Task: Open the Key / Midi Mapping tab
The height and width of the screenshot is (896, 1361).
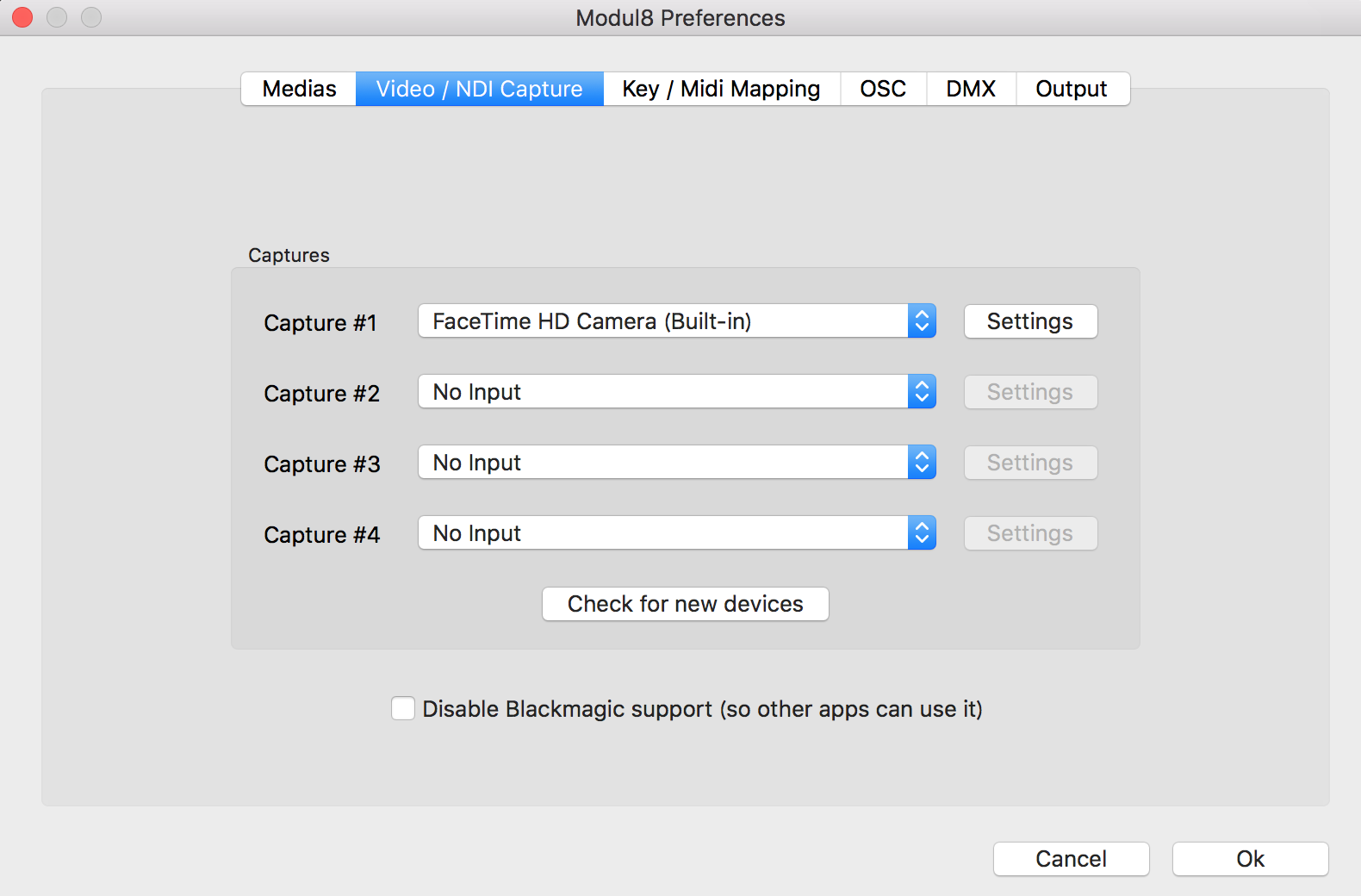Action: pos(721,89)
